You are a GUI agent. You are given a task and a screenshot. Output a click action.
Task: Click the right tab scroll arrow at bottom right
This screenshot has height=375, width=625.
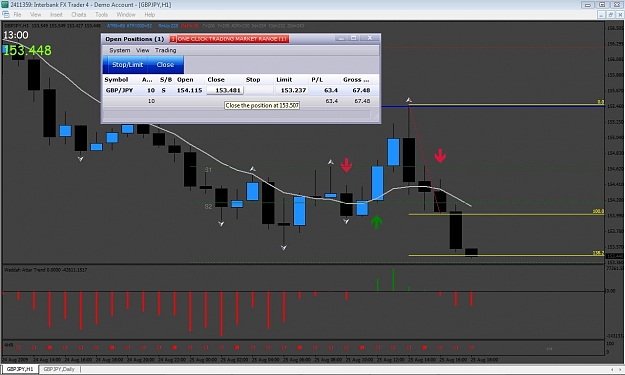[x=620, y=369]
